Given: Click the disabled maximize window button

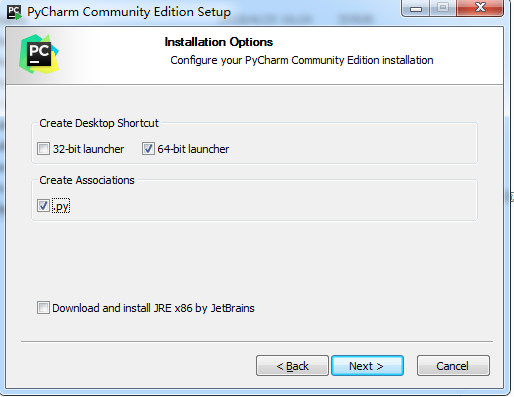Looking at the screenshot, I should click(x=443, y=8).
